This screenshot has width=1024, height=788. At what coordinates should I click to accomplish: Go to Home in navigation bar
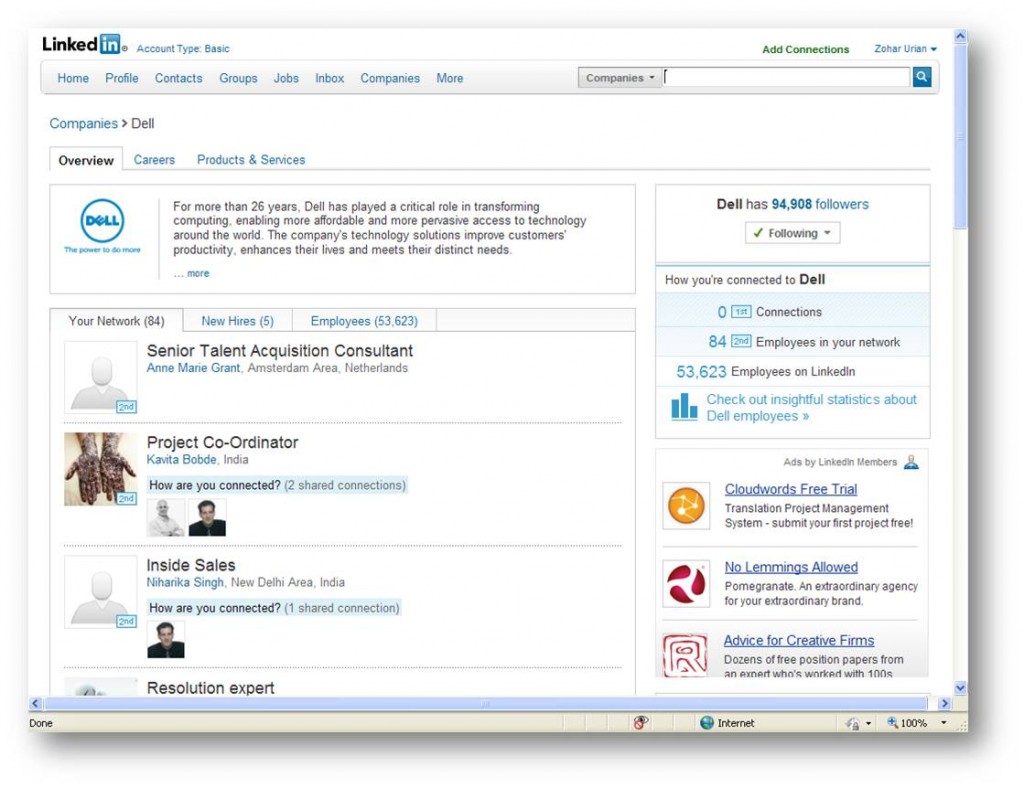pyautogui.click(x=73, y=78)
